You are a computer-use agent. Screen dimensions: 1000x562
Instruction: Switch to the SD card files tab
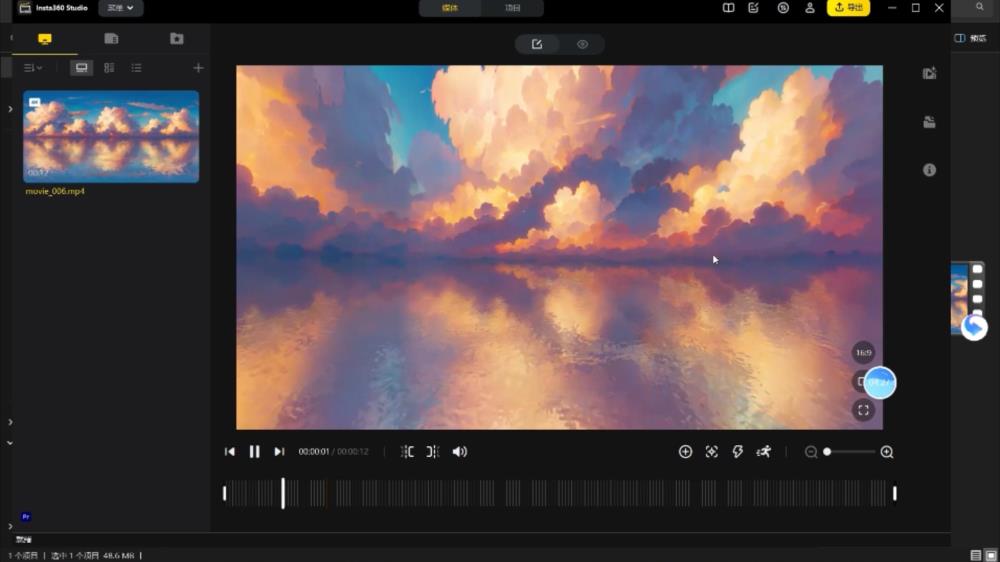[x=111, y=39]
